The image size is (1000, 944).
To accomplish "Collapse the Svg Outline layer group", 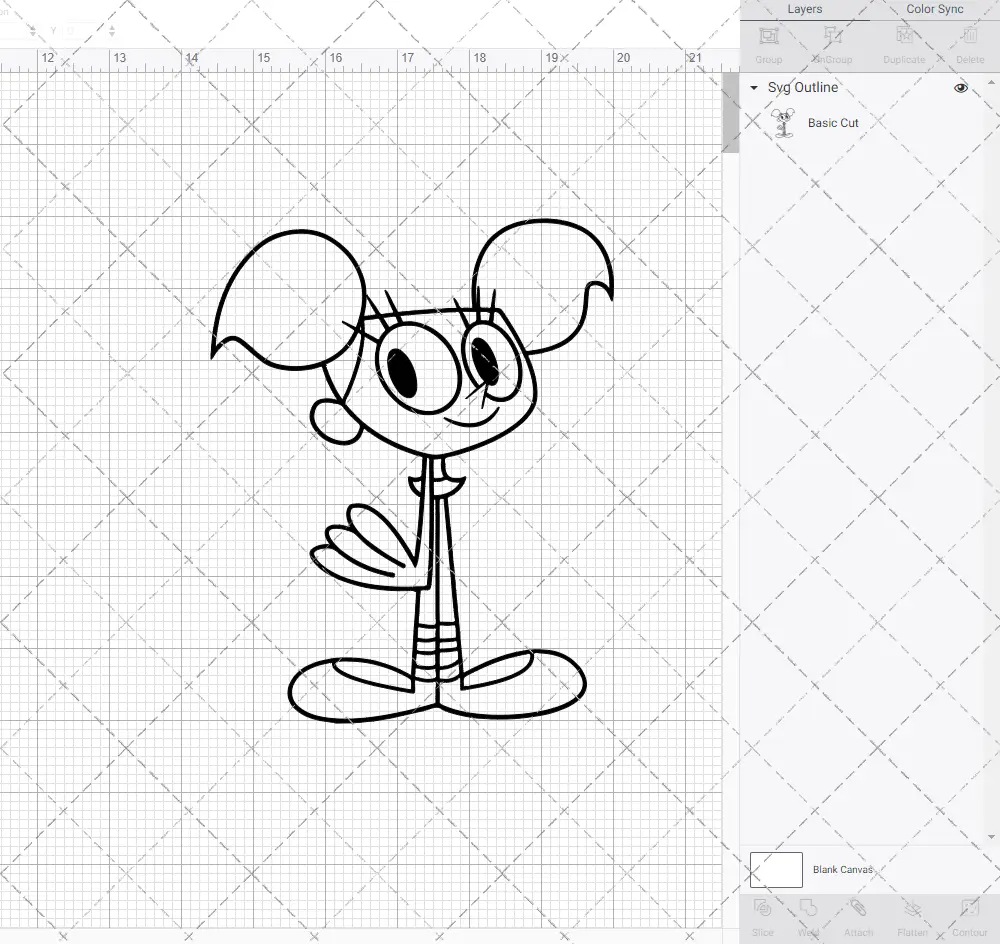I will 754,88.
